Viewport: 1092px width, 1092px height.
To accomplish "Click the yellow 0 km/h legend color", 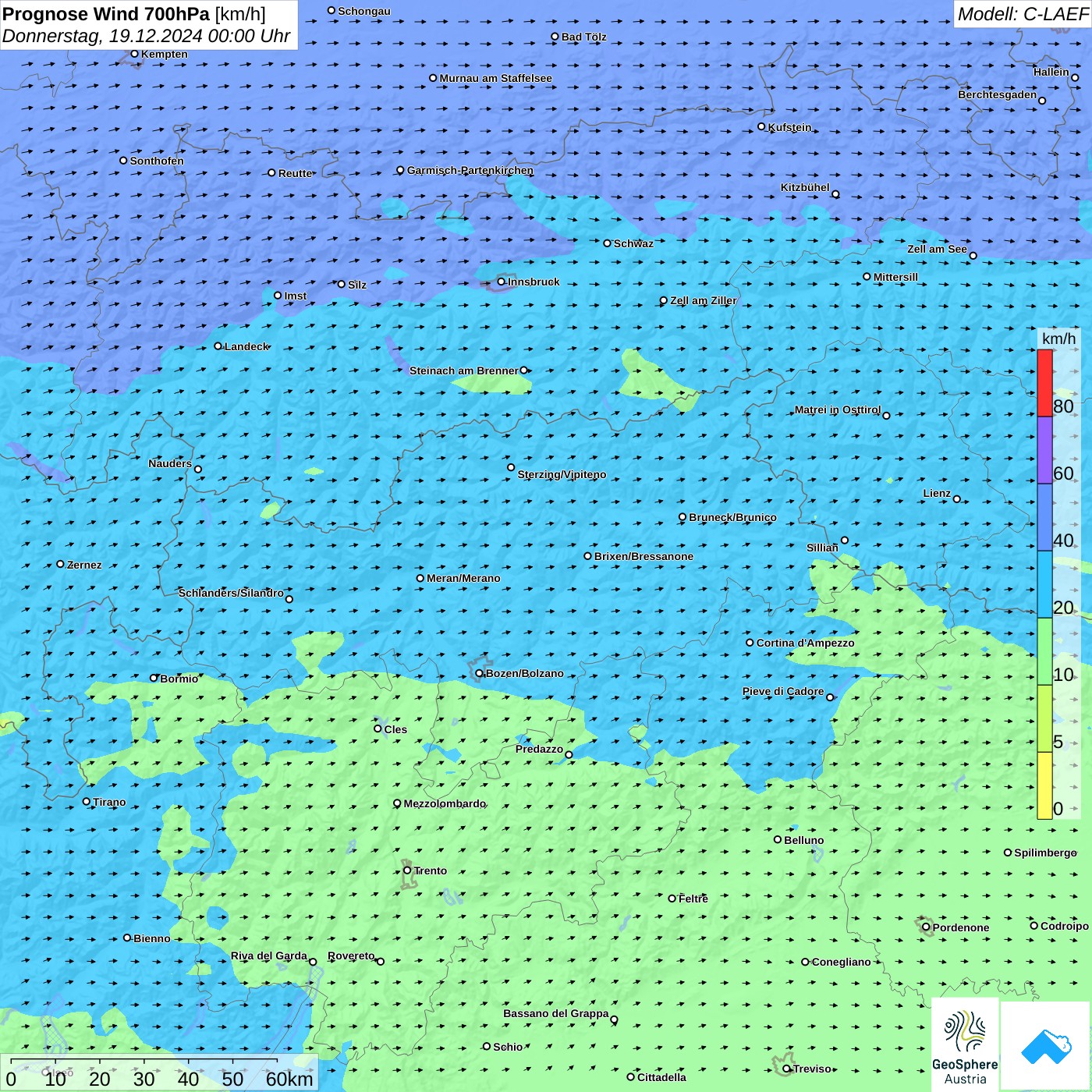I will click(x=1044, y=785).
